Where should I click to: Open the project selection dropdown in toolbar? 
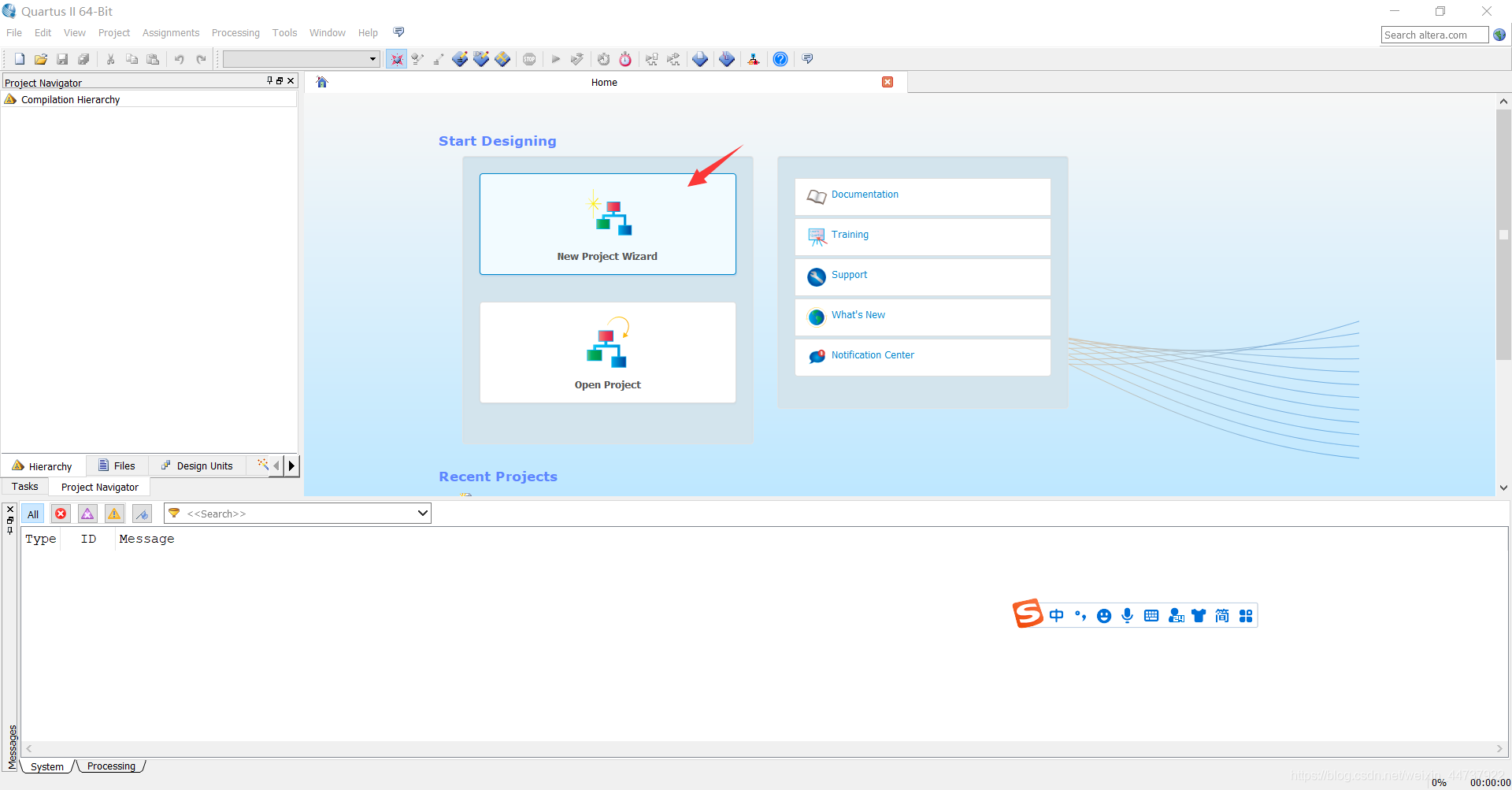[x=302, y=59]
